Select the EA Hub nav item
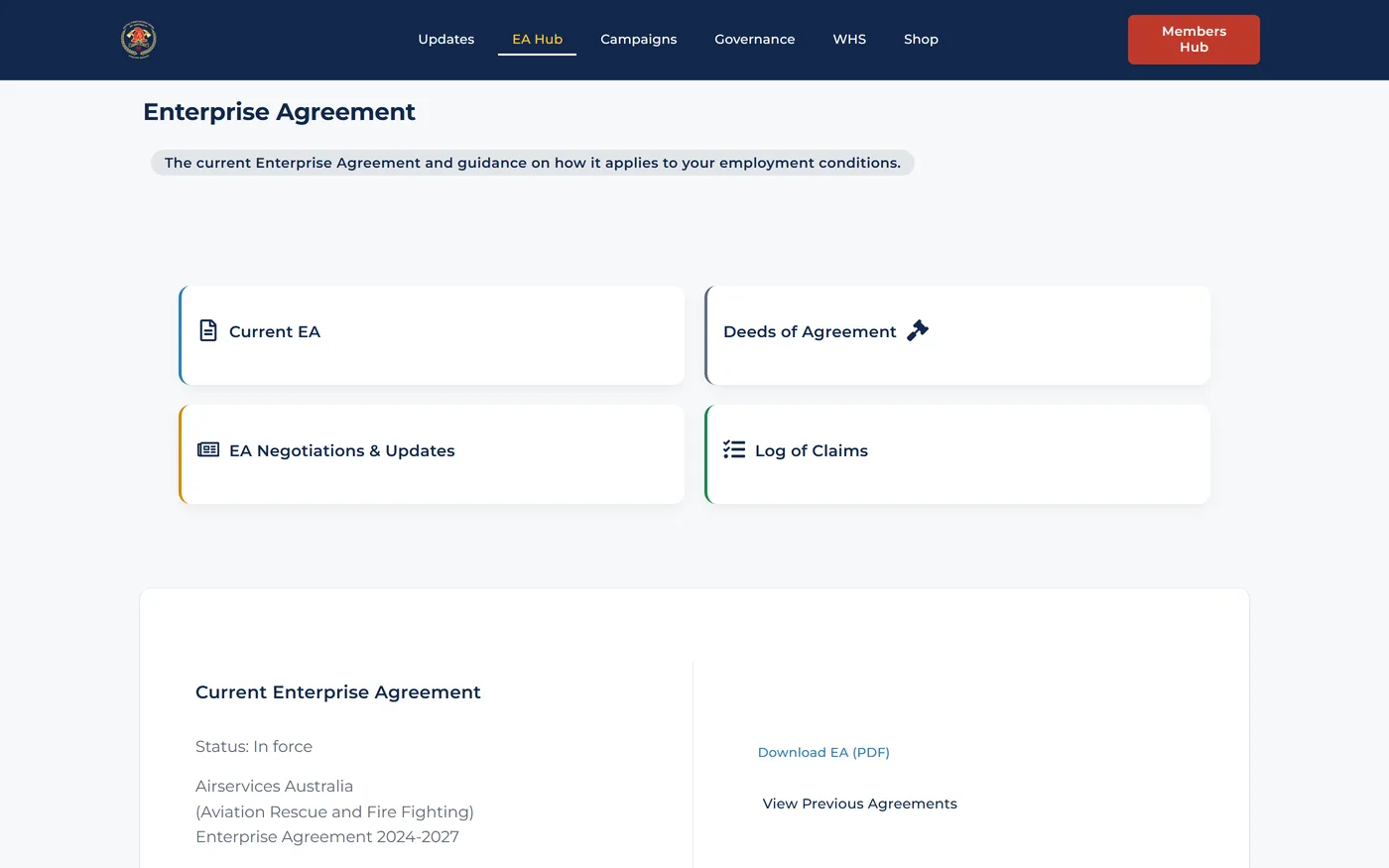The width and height of the screenshot is (1389, 868). [x=538, y=40]
